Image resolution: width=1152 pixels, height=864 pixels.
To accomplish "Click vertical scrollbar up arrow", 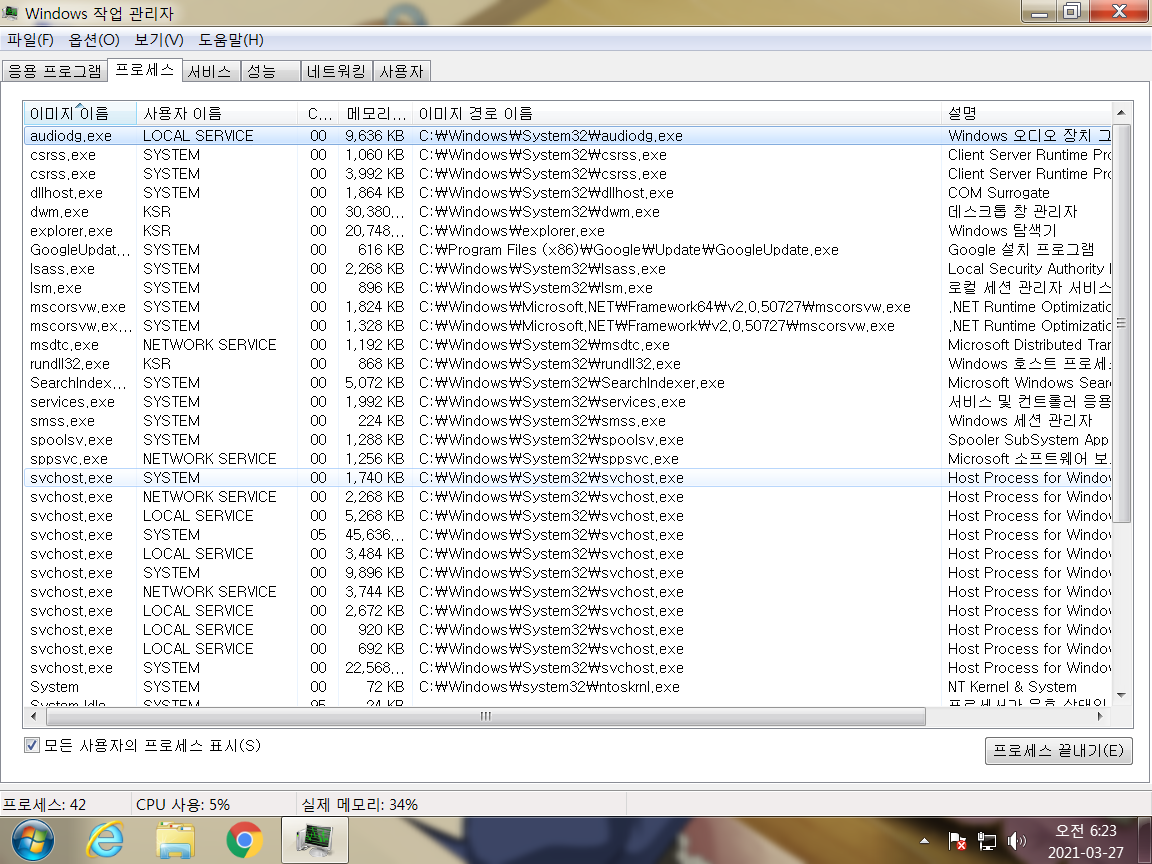I will (x=1121, y=112).
